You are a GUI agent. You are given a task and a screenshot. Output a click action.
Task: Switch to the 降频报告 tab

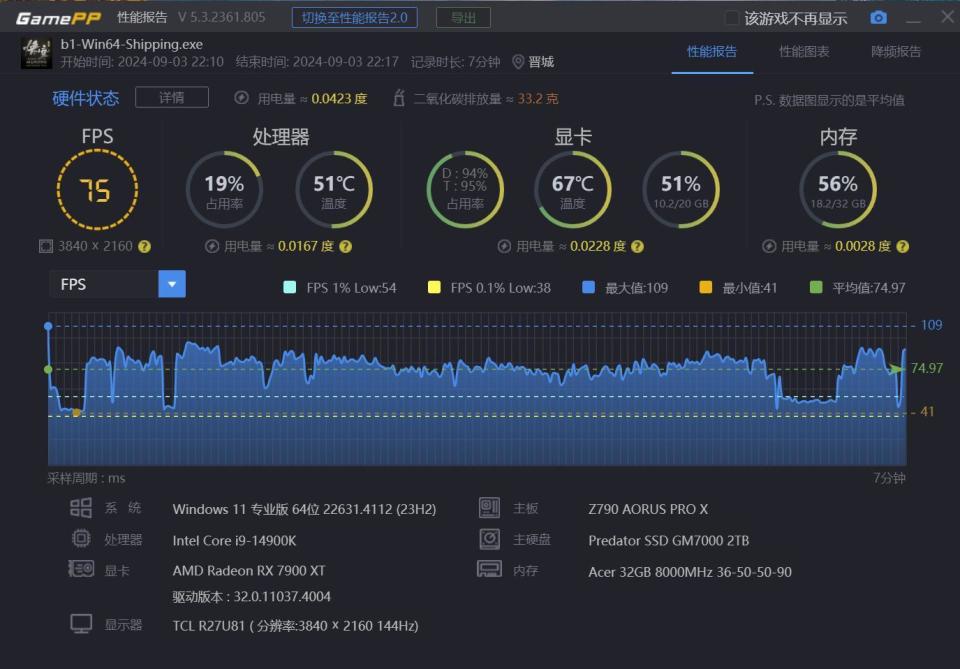click(x=896, y=51)
